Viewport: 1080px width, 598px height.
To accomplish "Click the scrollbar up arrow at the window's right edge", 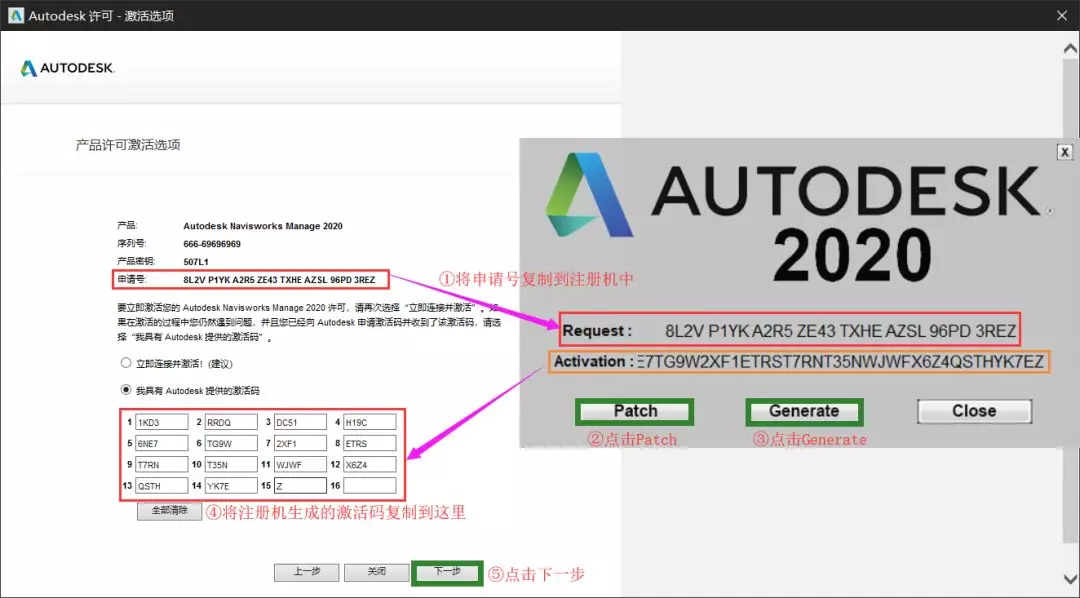I will point(1070,49).
